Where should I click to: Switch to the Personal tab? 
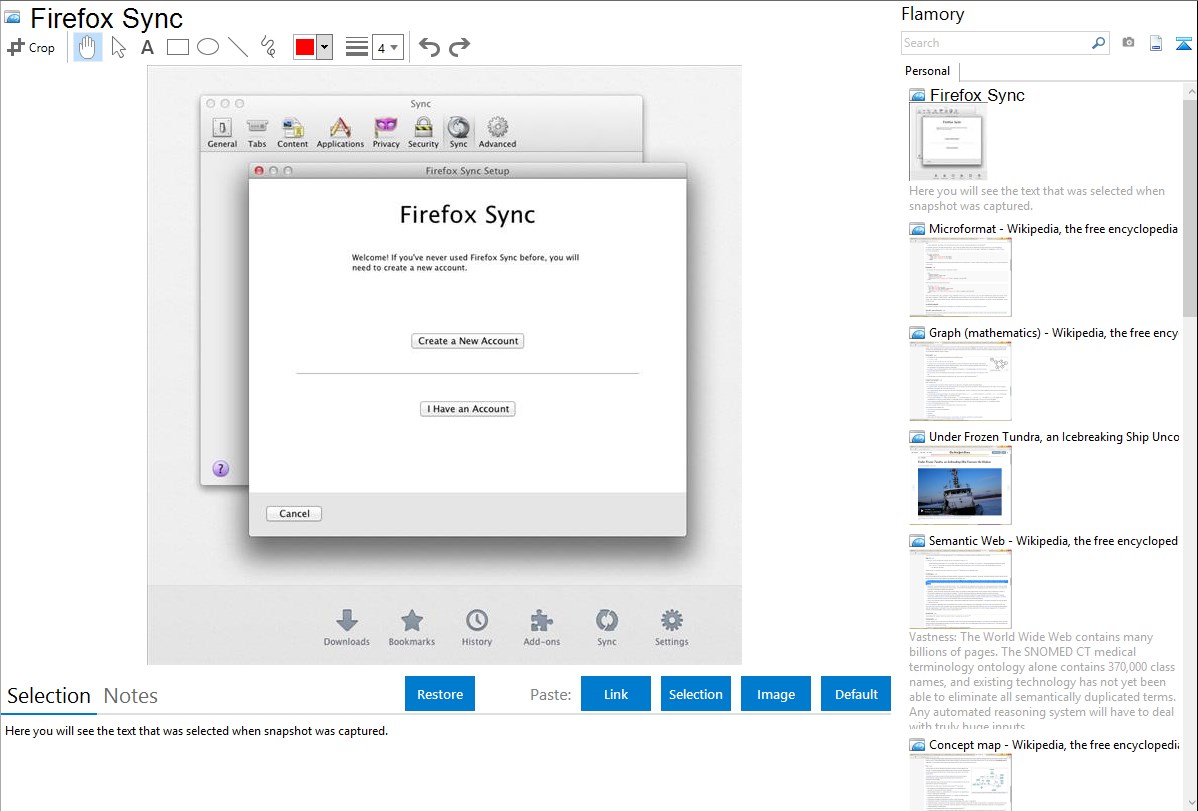[x=928, y=71]
